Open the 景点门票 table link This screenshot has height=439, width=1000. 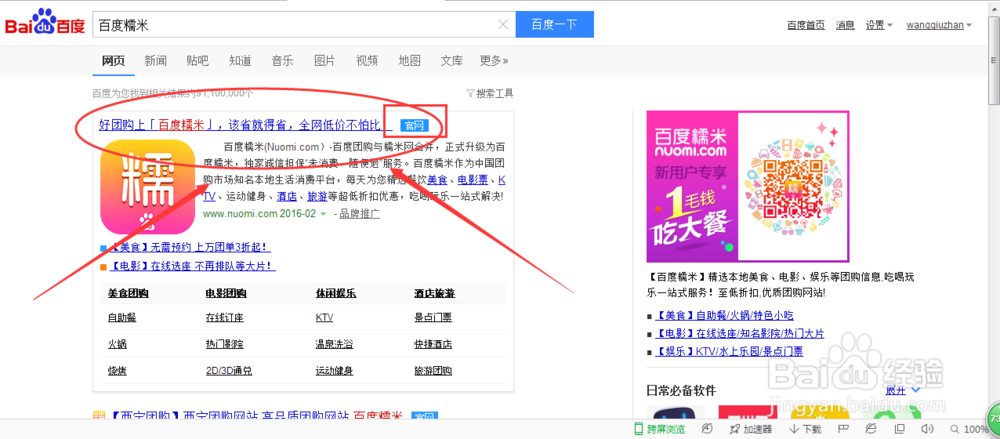(433, 317)
